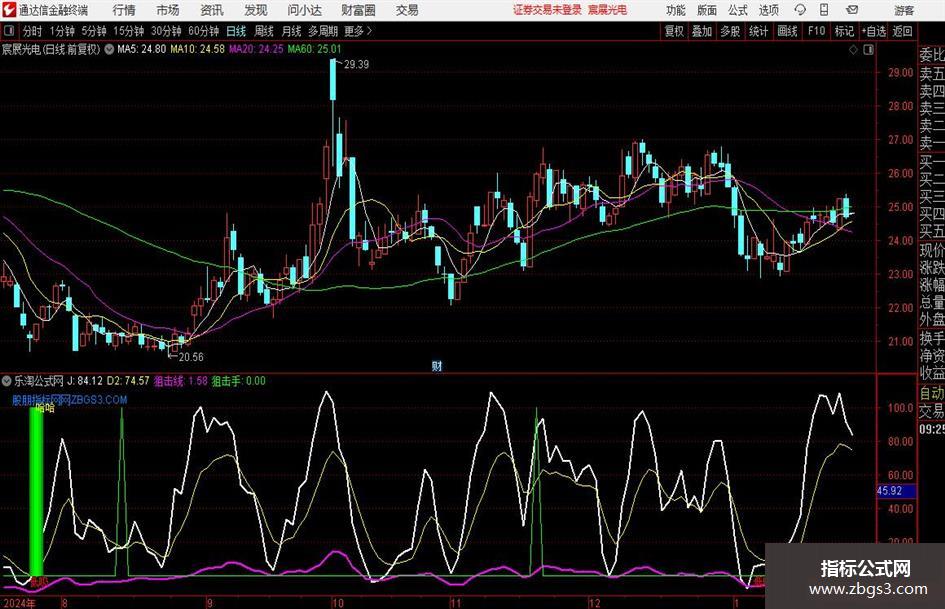Image resolution: width=945 pixels, height=609 pixels.
Task: Open the 市场 menu
Action: point(168,10)
